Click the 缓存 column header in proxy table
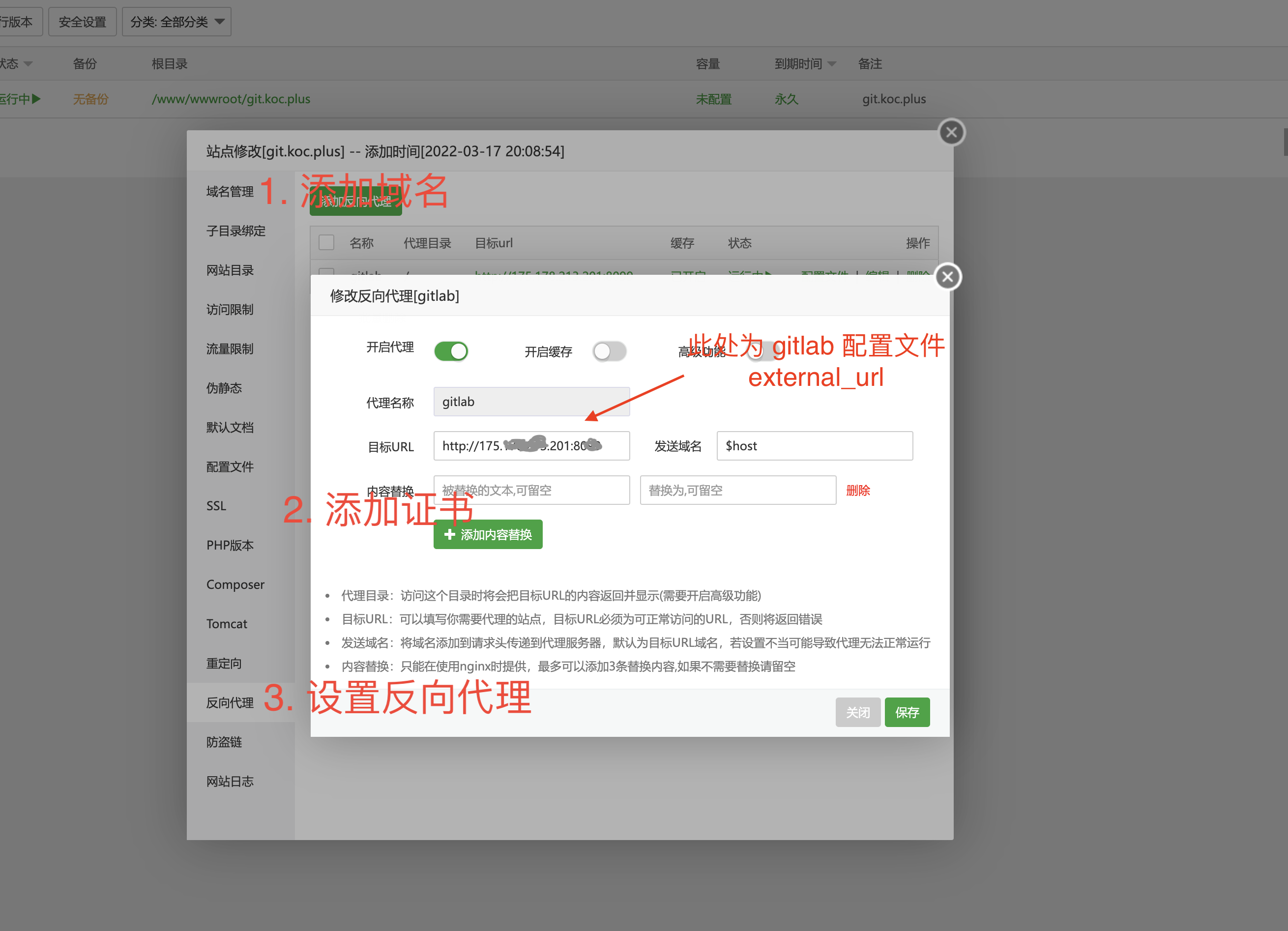1288x931 pixels. click(x=682, y=243)
